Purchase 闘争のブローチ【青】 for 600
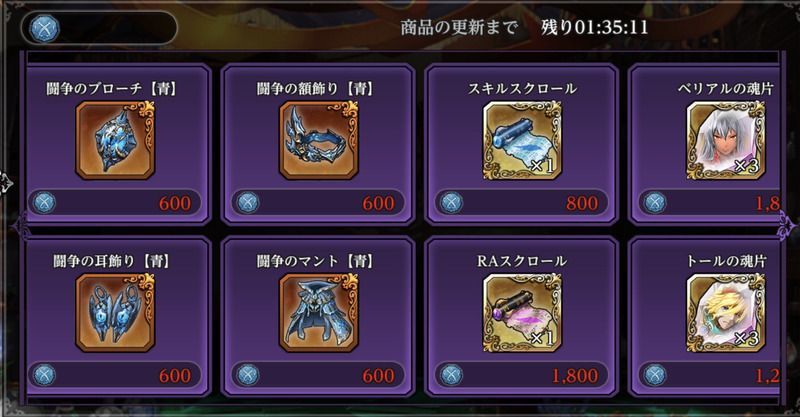This screenshot has width=800, height=417. (x=115, y=203)
